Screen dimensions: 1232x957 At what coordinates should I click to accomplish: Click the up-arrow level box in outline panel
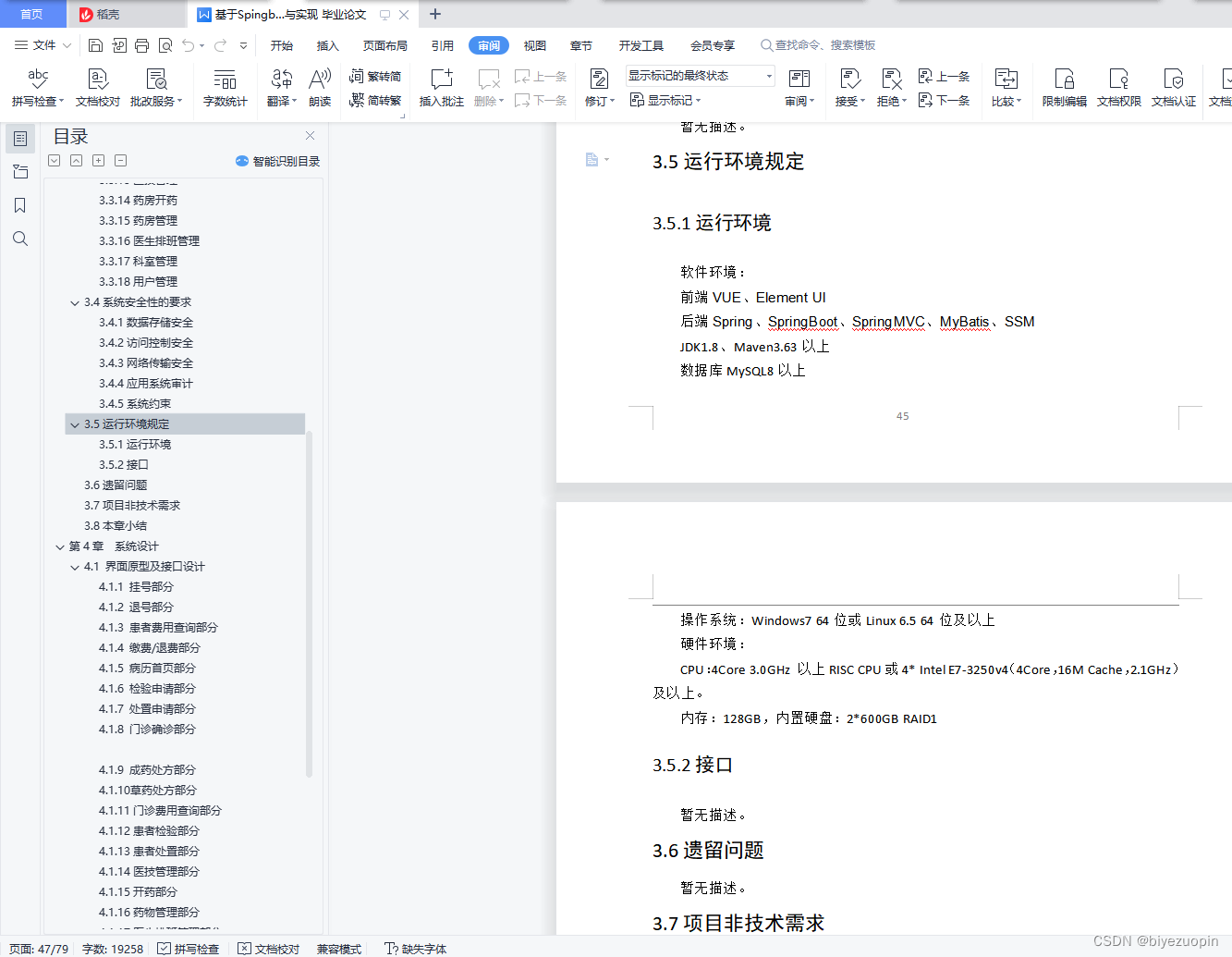pyautogui.click(x=77, y=161)
